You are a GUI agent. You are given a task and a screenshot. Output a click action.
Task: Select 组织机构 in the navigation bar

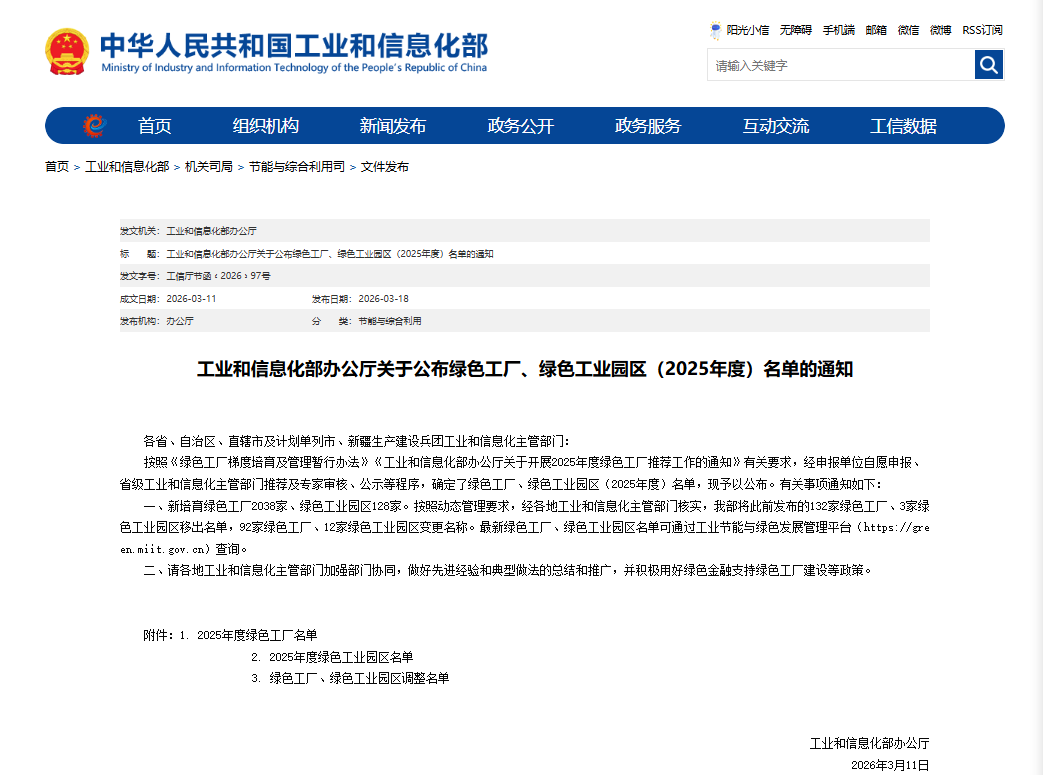(x=266, y=126)
